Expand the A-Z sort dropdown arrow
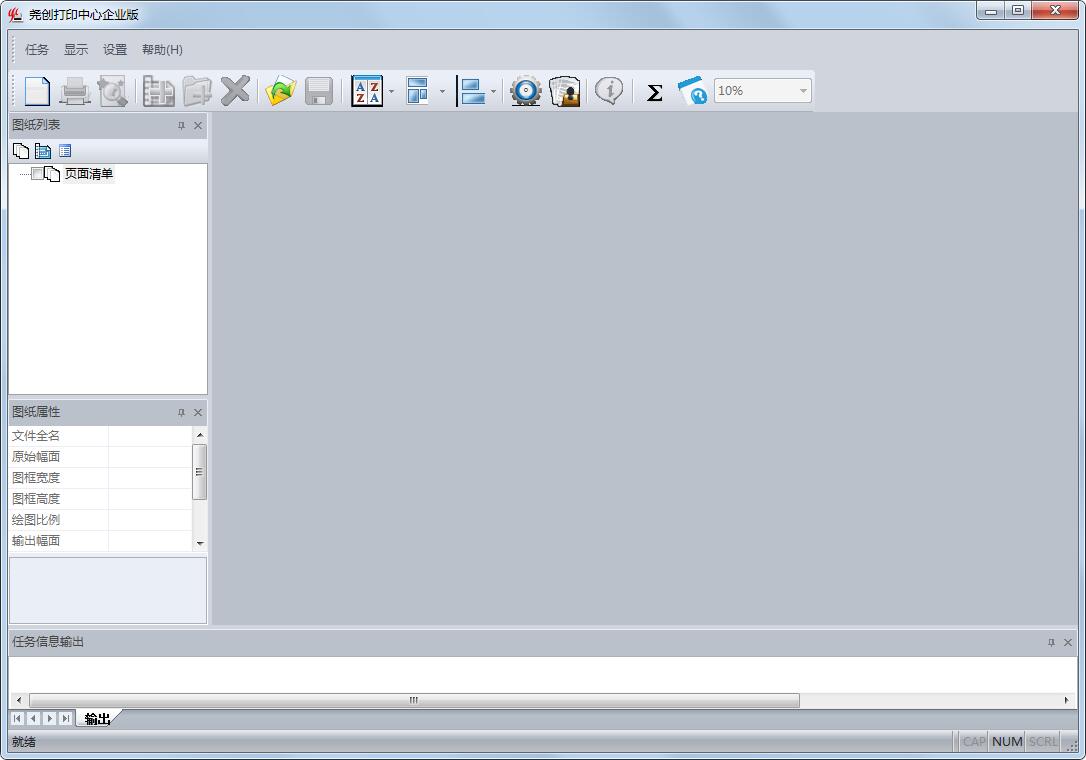 click(391, 92)
